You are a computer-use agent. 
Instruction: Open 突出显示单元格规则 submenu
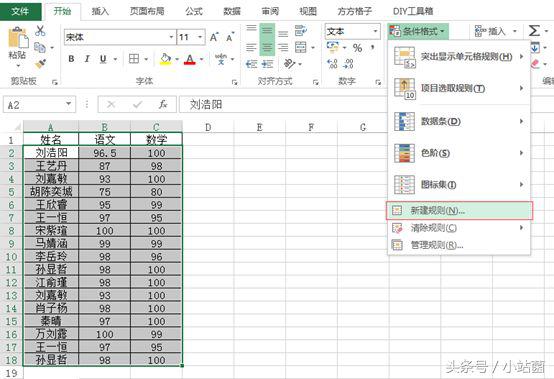click(x=459, y=57)
